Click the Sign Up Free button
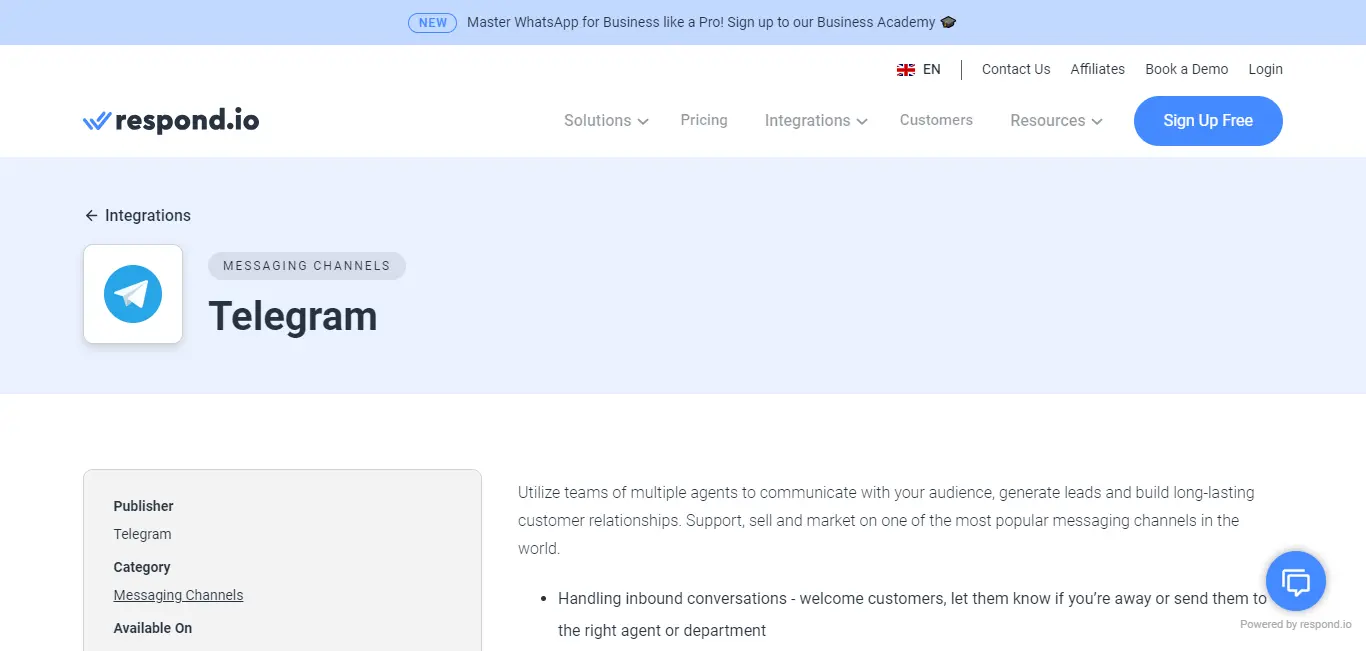This screenshot has width=1366, height=651. click(x=1207, y=121)
